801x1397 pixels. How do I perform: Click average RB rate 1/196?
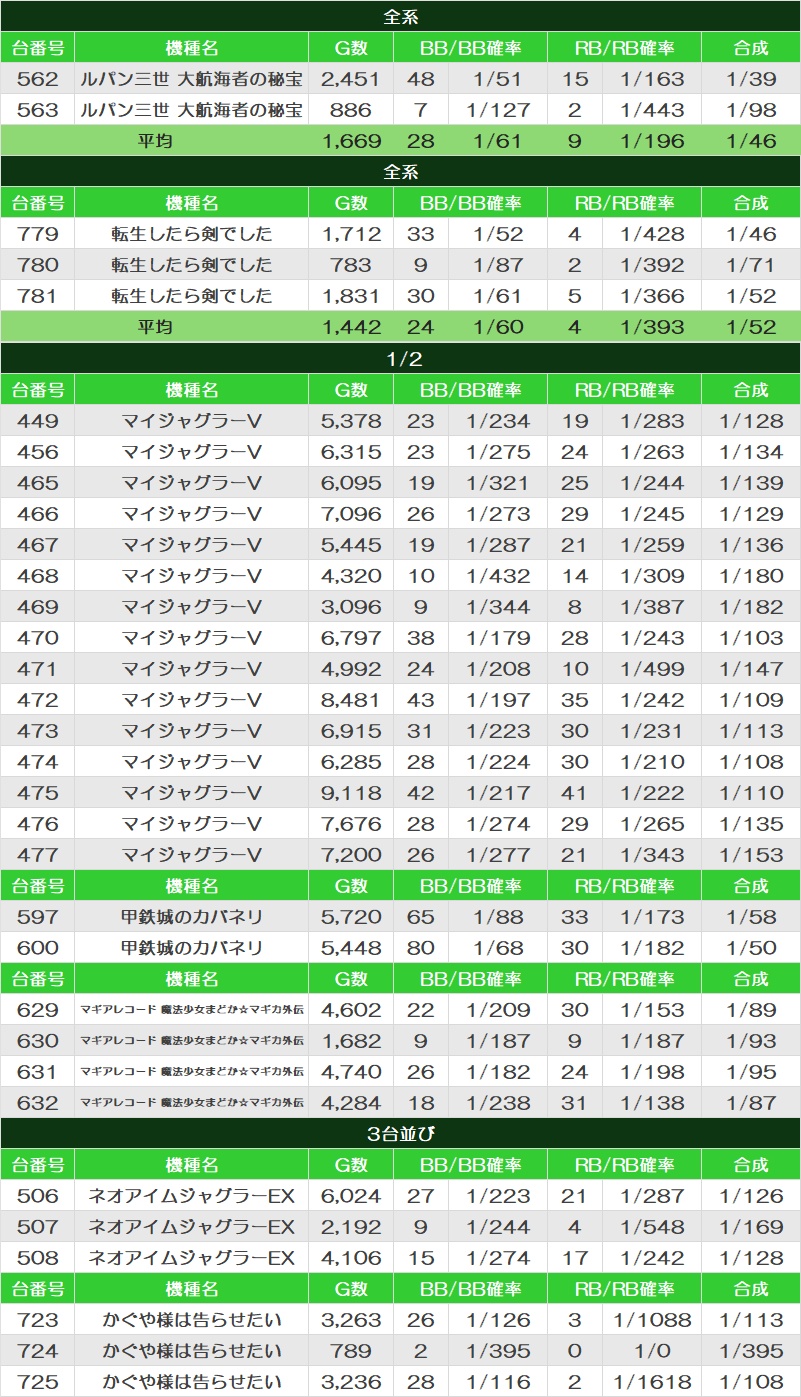point(652,141)
